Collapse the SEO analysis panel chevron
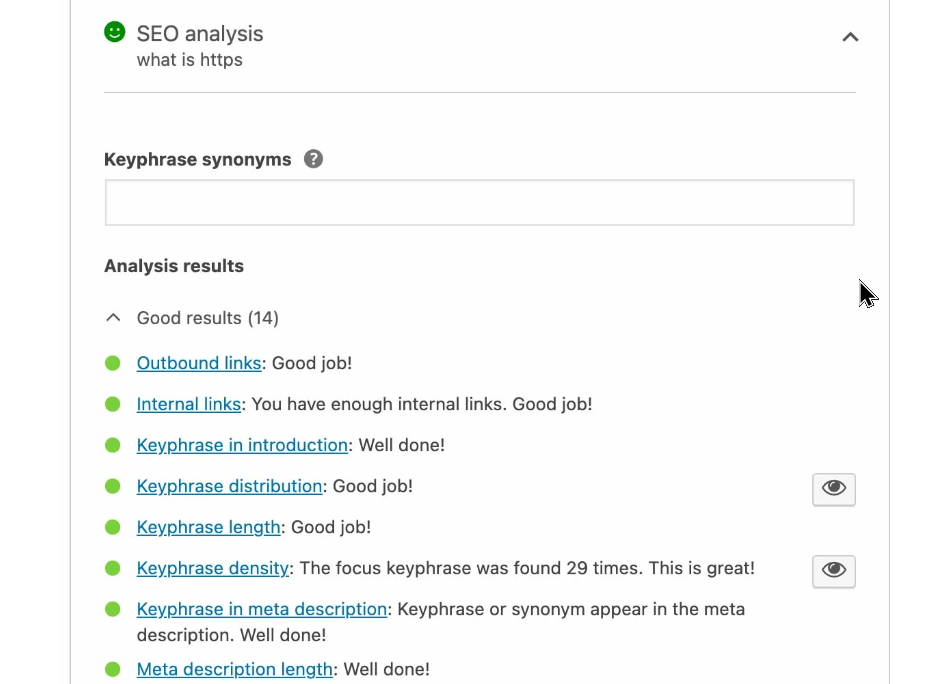Image resolution: width=950 pixels, height=684 pixels. [x=850, y=37]
